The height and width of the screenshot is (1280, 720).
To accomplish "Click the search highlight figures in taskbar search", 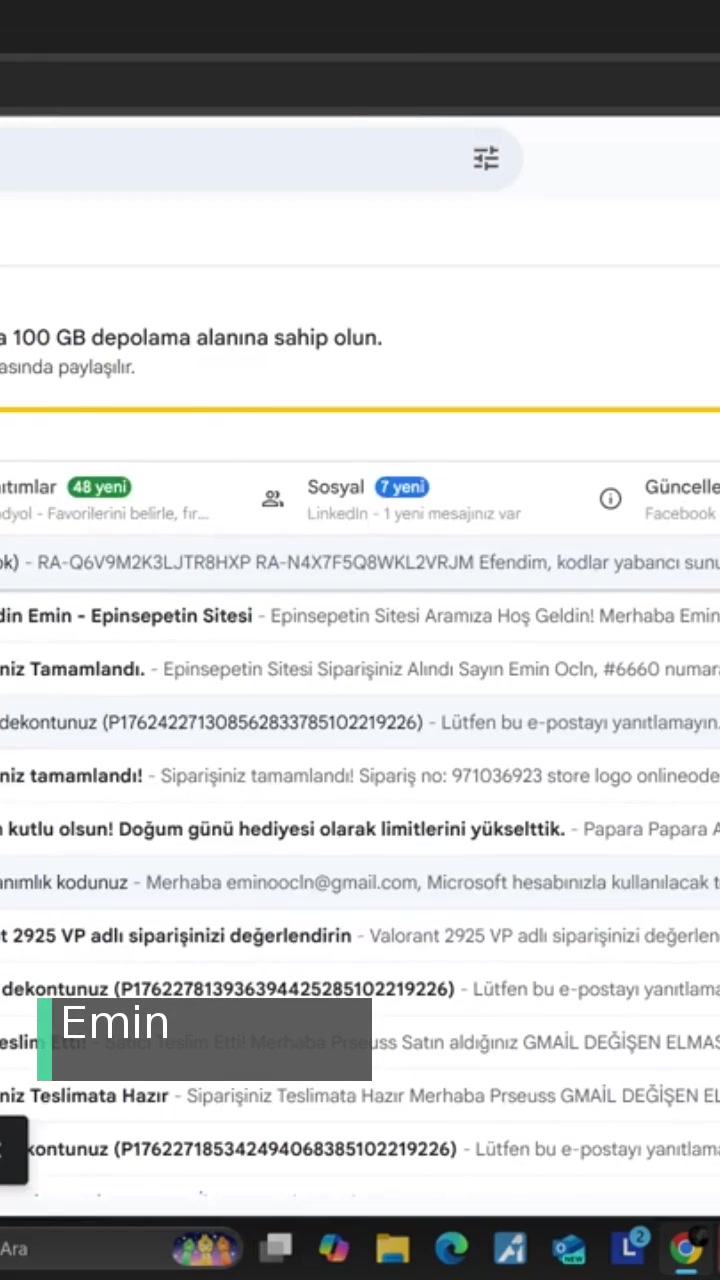I will tap(205, 1248).
